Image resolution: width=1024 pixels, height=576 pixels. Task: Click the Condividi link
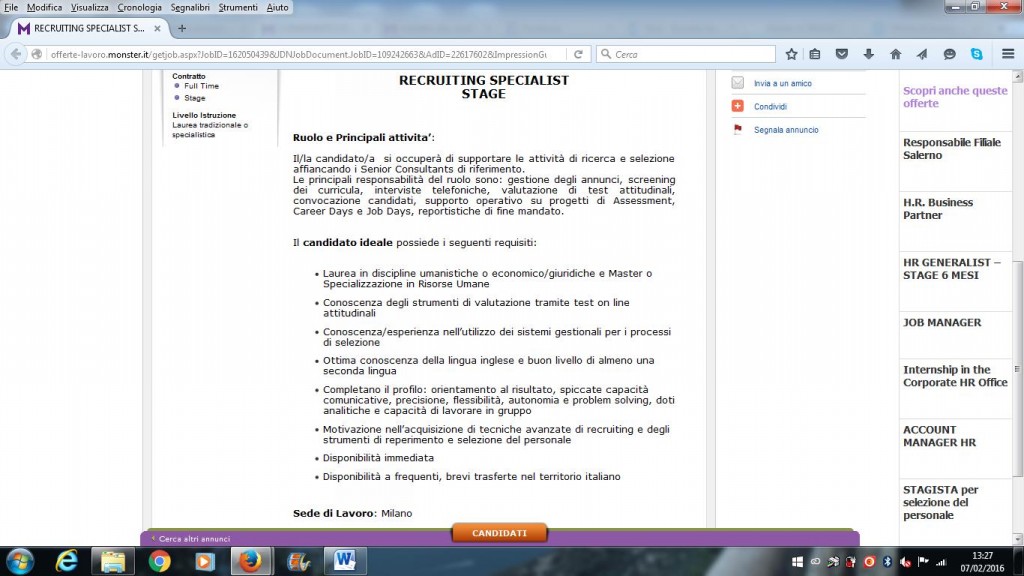(770, 106)
